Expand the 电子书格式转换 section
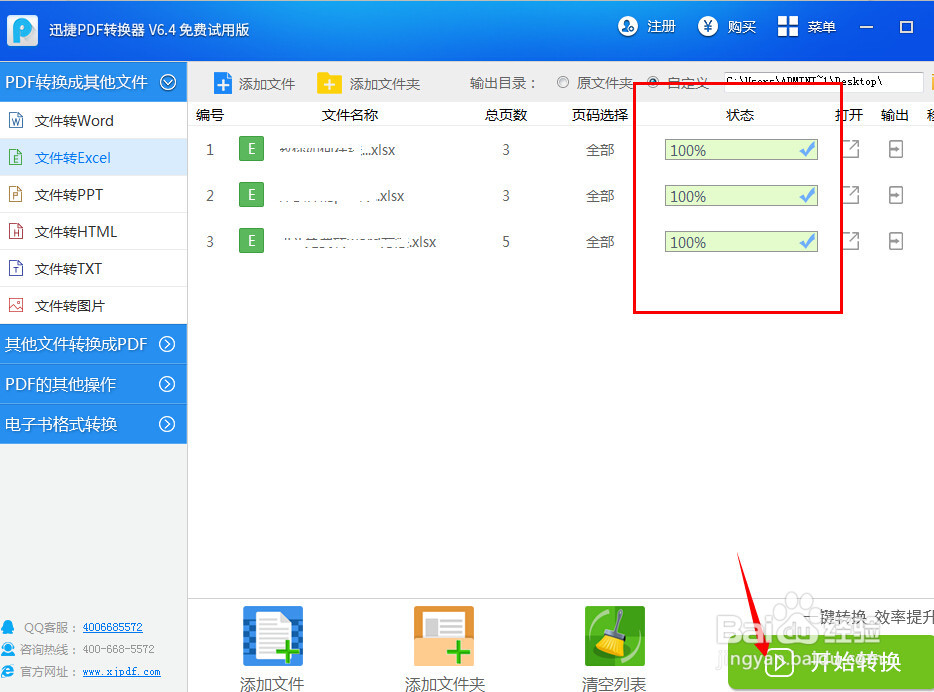Viewport: 934px width, 692px height. pyautogui.click(x=167, y=424)
